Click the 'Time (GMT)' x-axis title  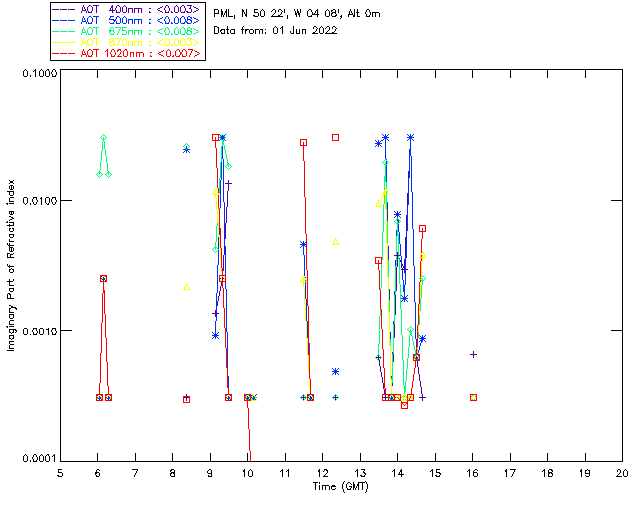341,486
